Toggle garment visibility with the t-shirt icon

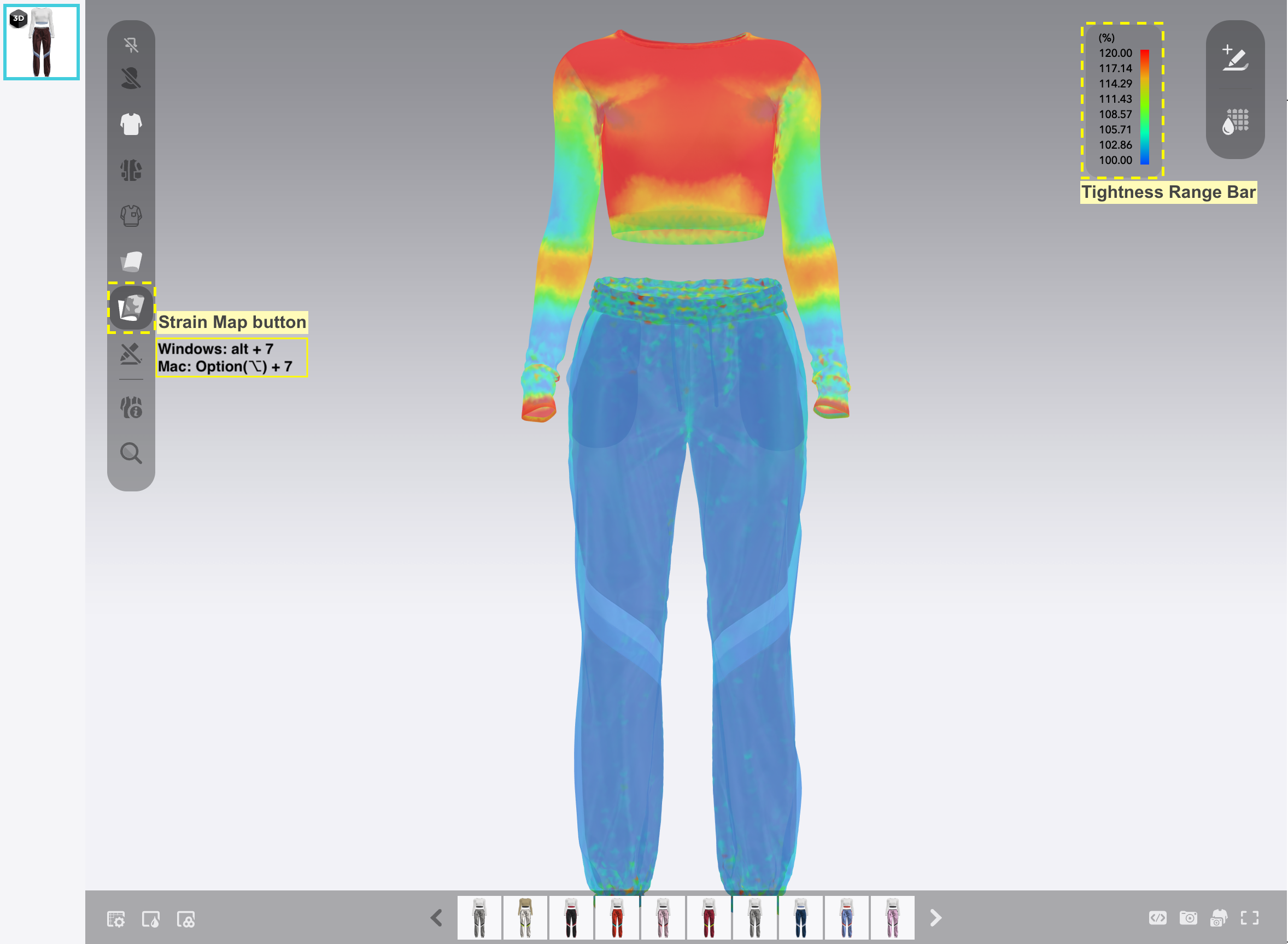coord(131,124)
